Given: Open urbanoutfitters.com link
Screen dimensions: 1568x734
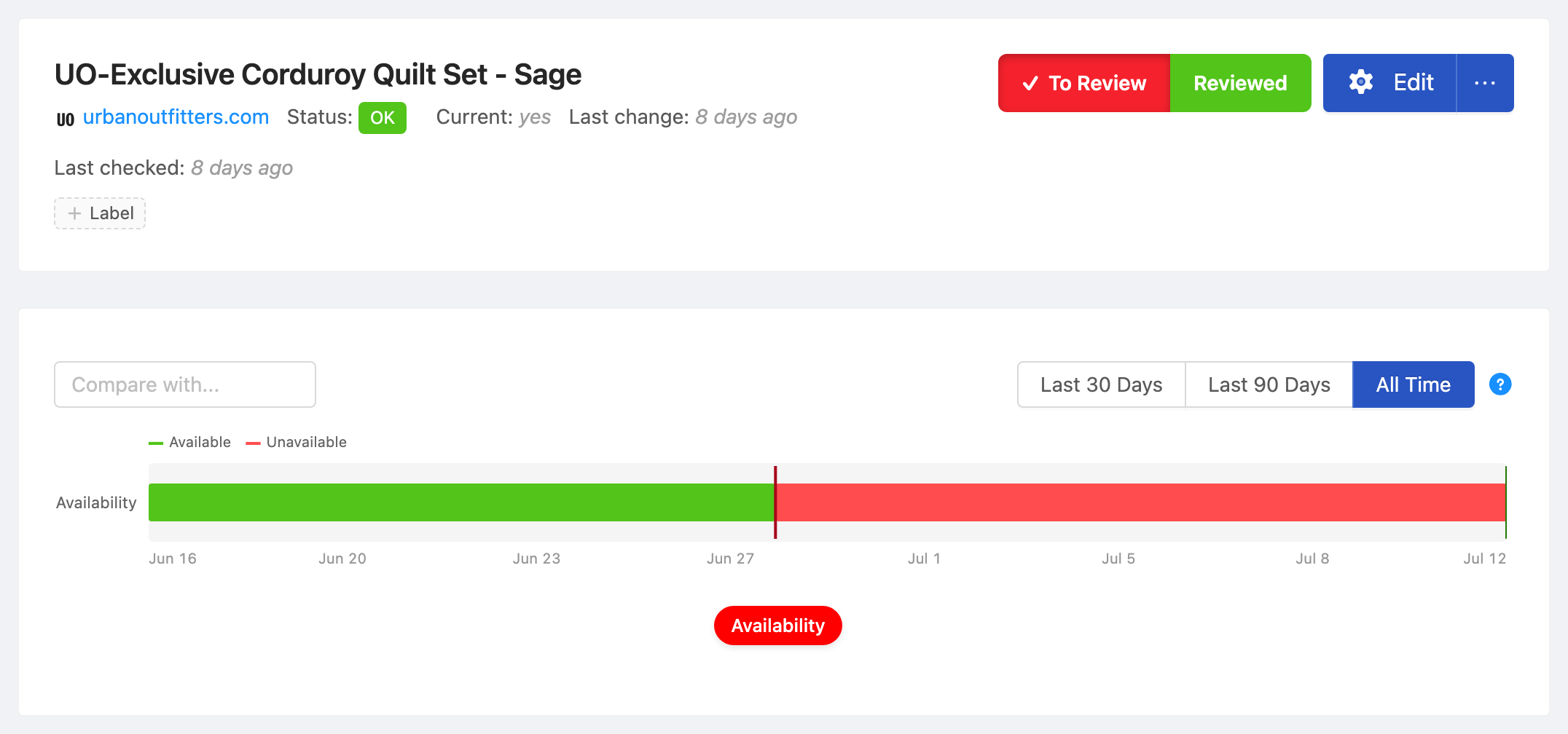Looking at the screenshot, I should click(x=176, y=117).
